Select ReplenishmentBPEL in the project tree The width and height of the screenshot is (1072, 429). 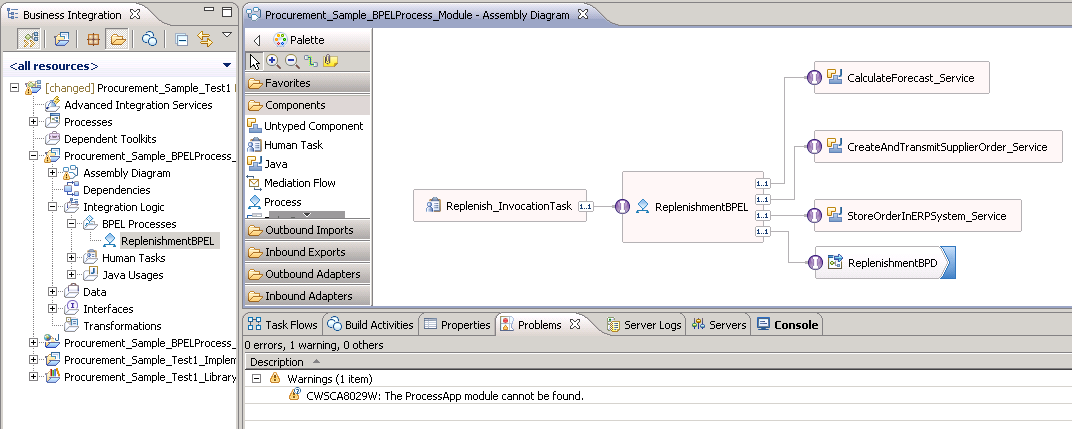click(x=167, y=241)
